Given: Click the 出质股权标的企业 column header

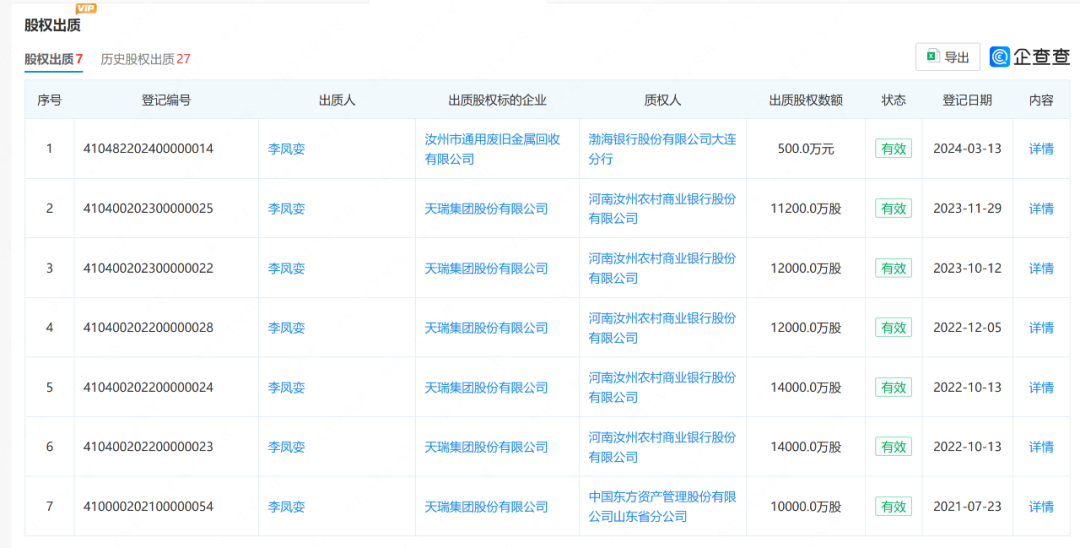Looking at the screenshot, I should coord(497,101).
